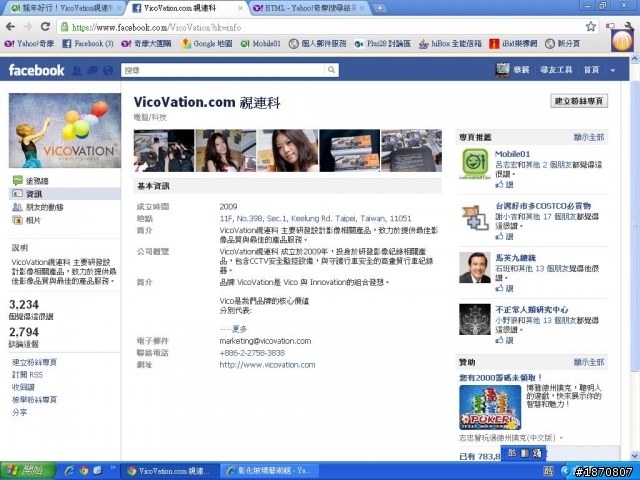The height and width of the screenshot is (480, 640).
Task: Click 首頁 in the Facebook header
Action: point(591,70)
